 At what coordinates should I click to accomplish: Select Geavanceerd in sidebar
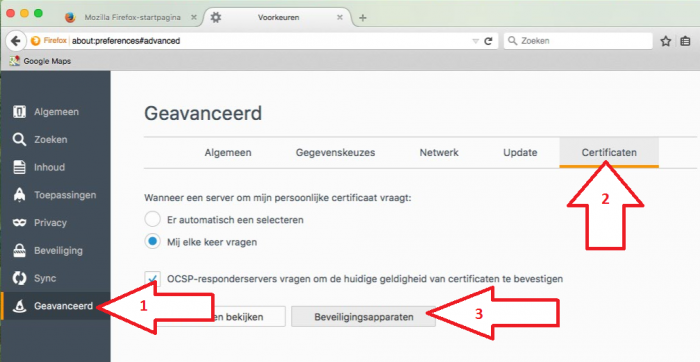[x=55, y=306]
